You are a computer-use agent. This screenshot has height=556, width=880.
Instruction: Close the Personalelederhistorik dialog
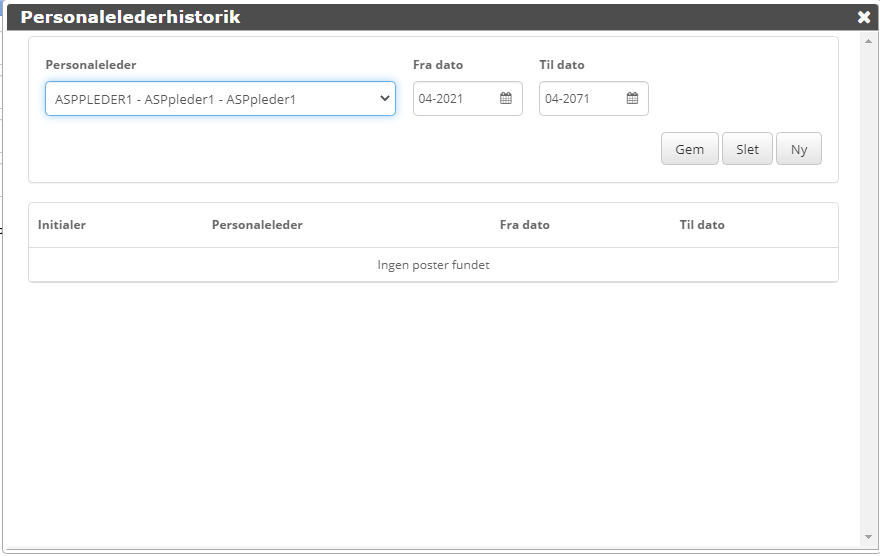point(864,17)
